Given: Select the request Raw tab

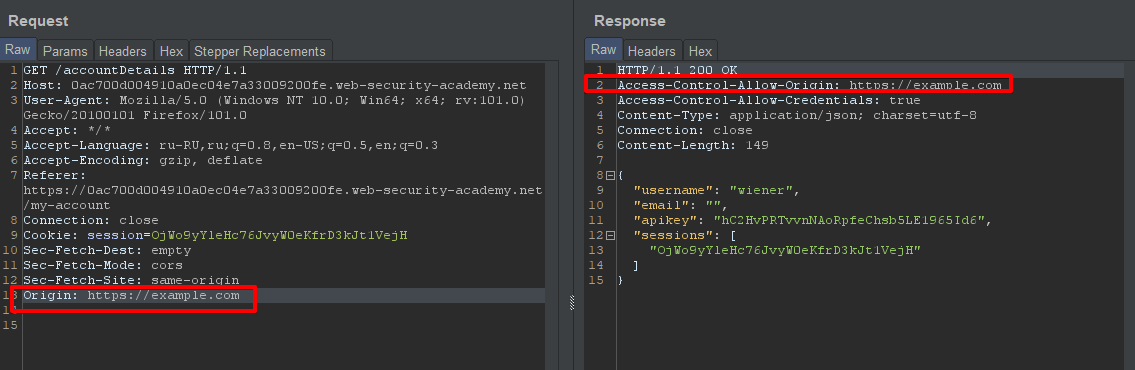Looking at the screenshot, I should (18, 50).
